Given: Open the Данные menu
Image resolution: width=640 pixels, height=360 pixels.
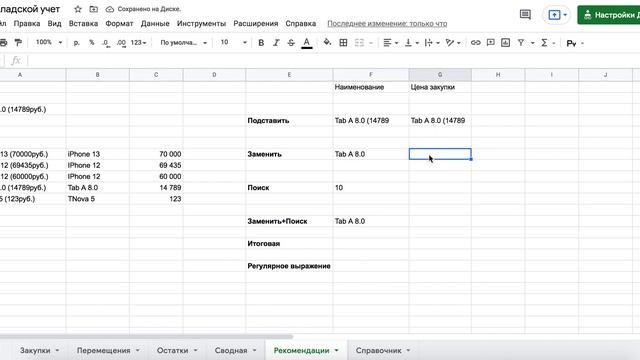Looking at the screenshot, I should click(155, 24).
